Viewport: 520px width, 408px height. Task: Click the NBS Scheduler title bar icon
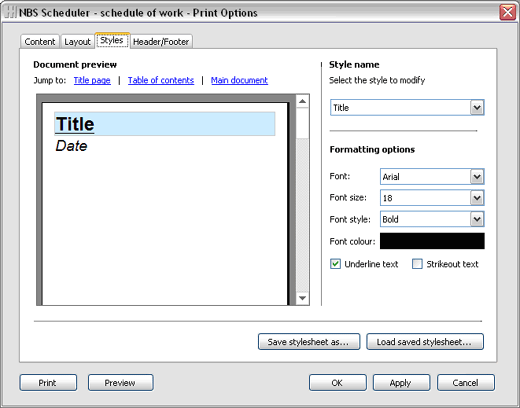click(x=10, y=13)
